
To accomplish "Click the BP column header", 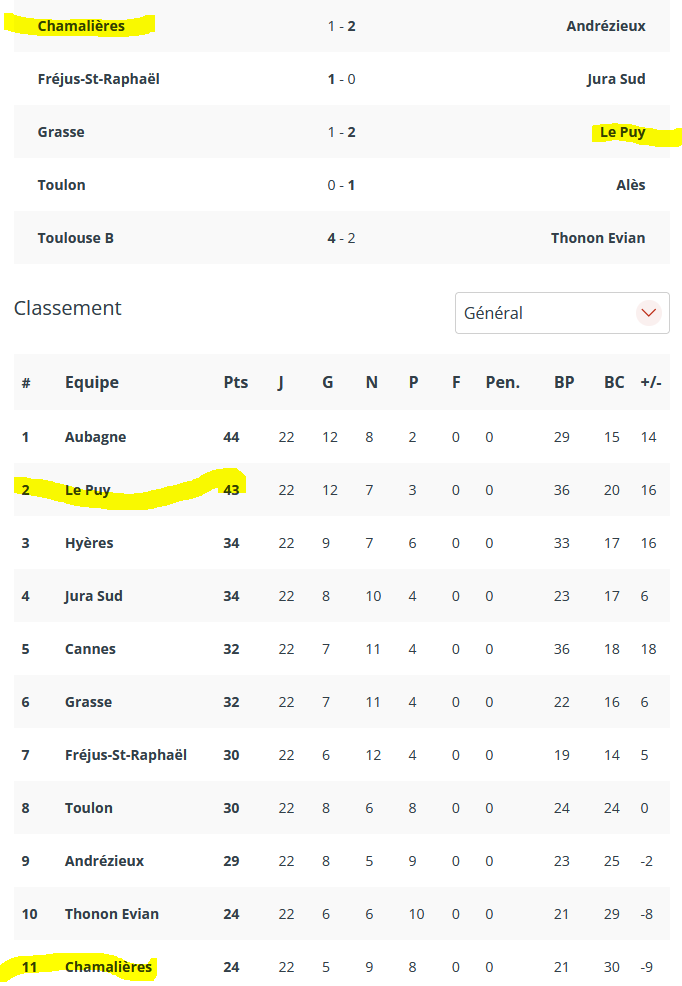I will pos(564,382).
